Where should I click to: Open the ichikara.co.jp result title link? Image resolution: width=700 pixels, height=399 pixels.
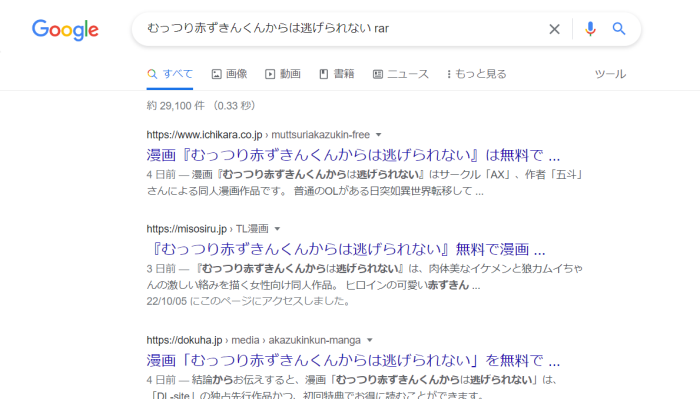point(353,155)
